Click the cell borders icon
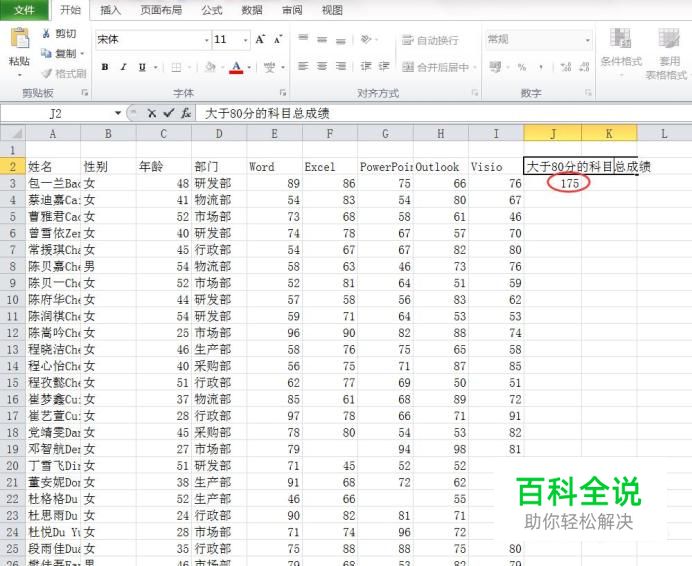The width and height of the screenshot is (692, 566). pyautogui.click(x=176, y=67)
